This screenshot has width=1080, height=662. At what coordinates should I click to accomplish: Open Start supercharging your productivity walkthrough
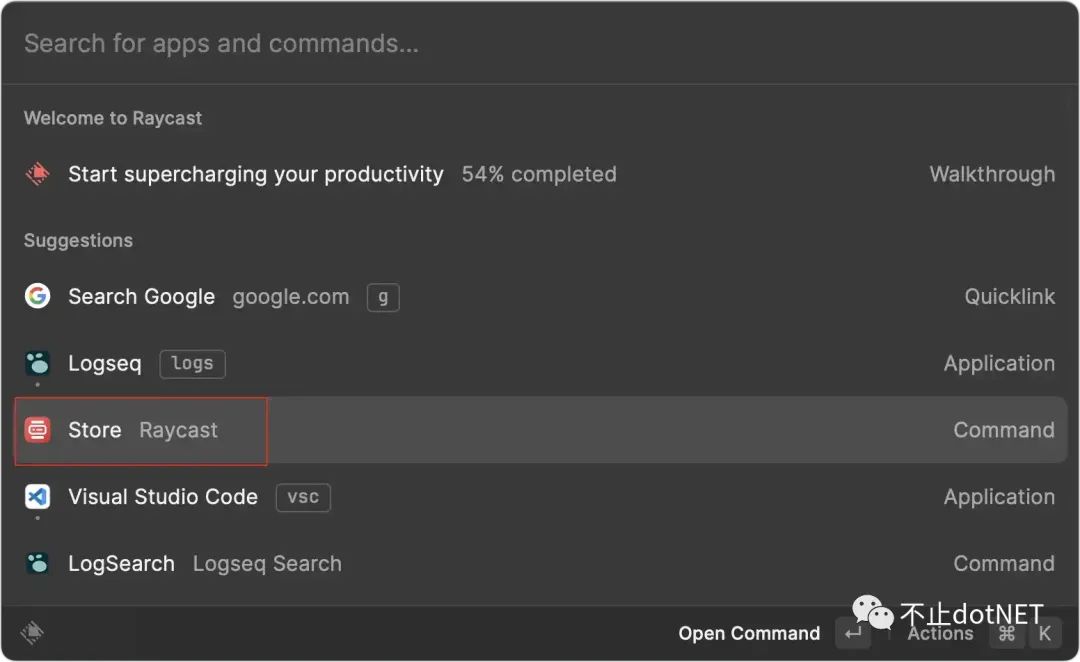tap(540, 174)
